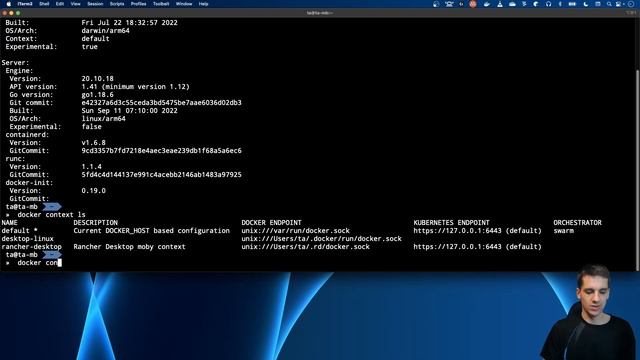Open the Toolbelt menu
The image size is (640, 360).
[161, 4]
